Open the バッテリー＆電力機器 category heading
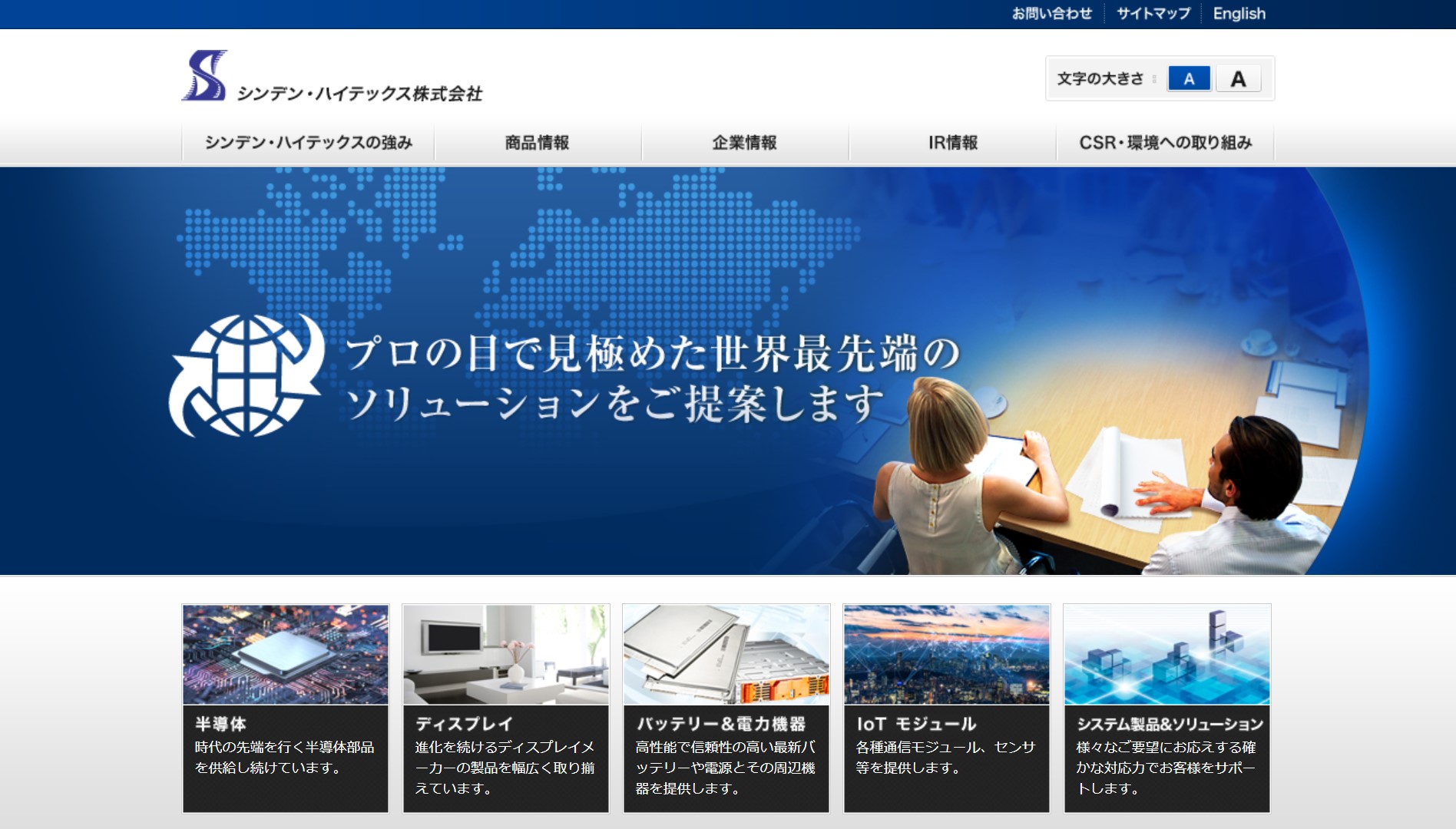The height and width of the screenshot is (829, 1456). tap(720, 724)
